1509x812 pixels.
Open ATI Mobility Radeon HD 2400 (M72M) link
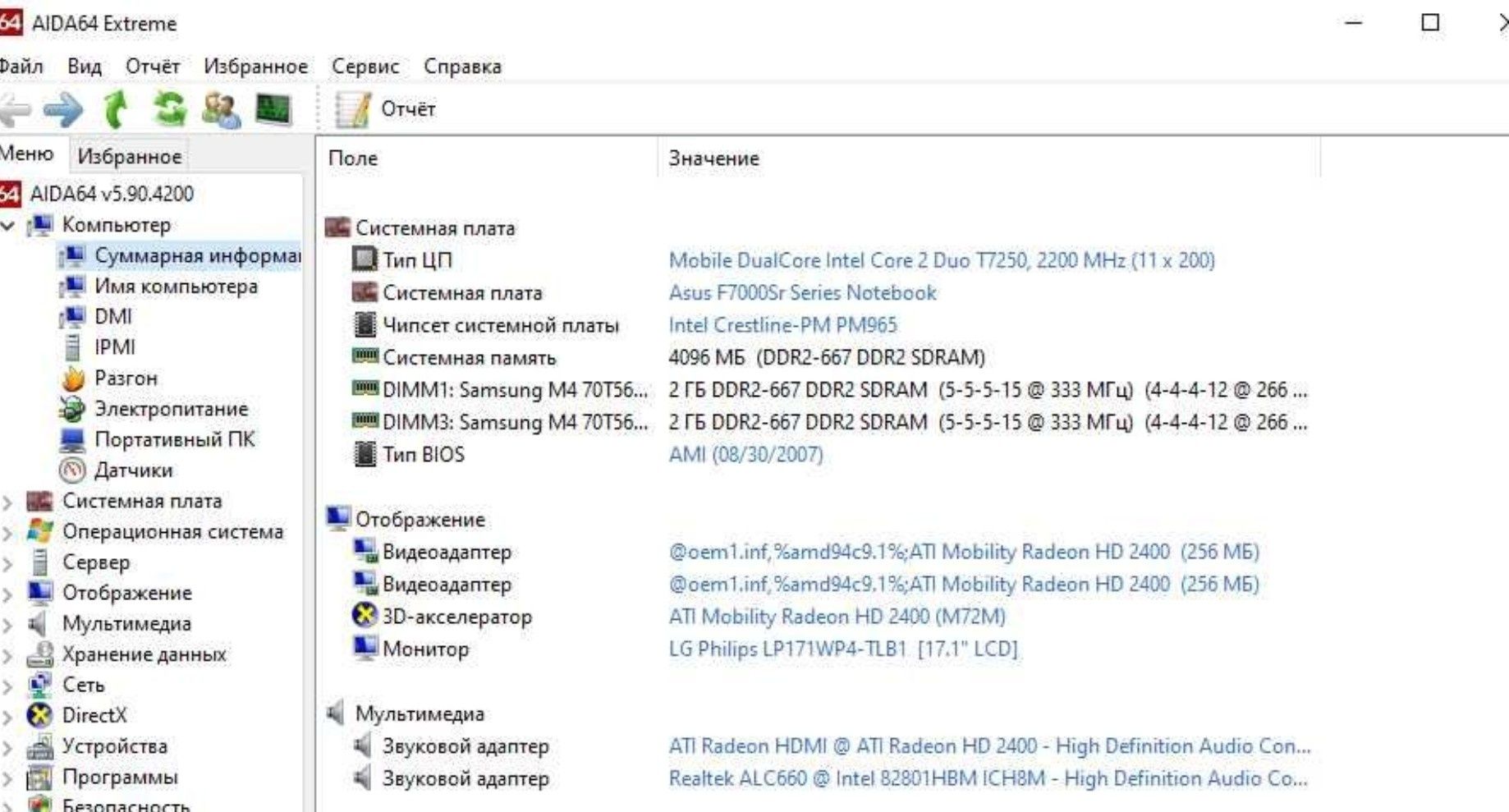click(837, 617)
